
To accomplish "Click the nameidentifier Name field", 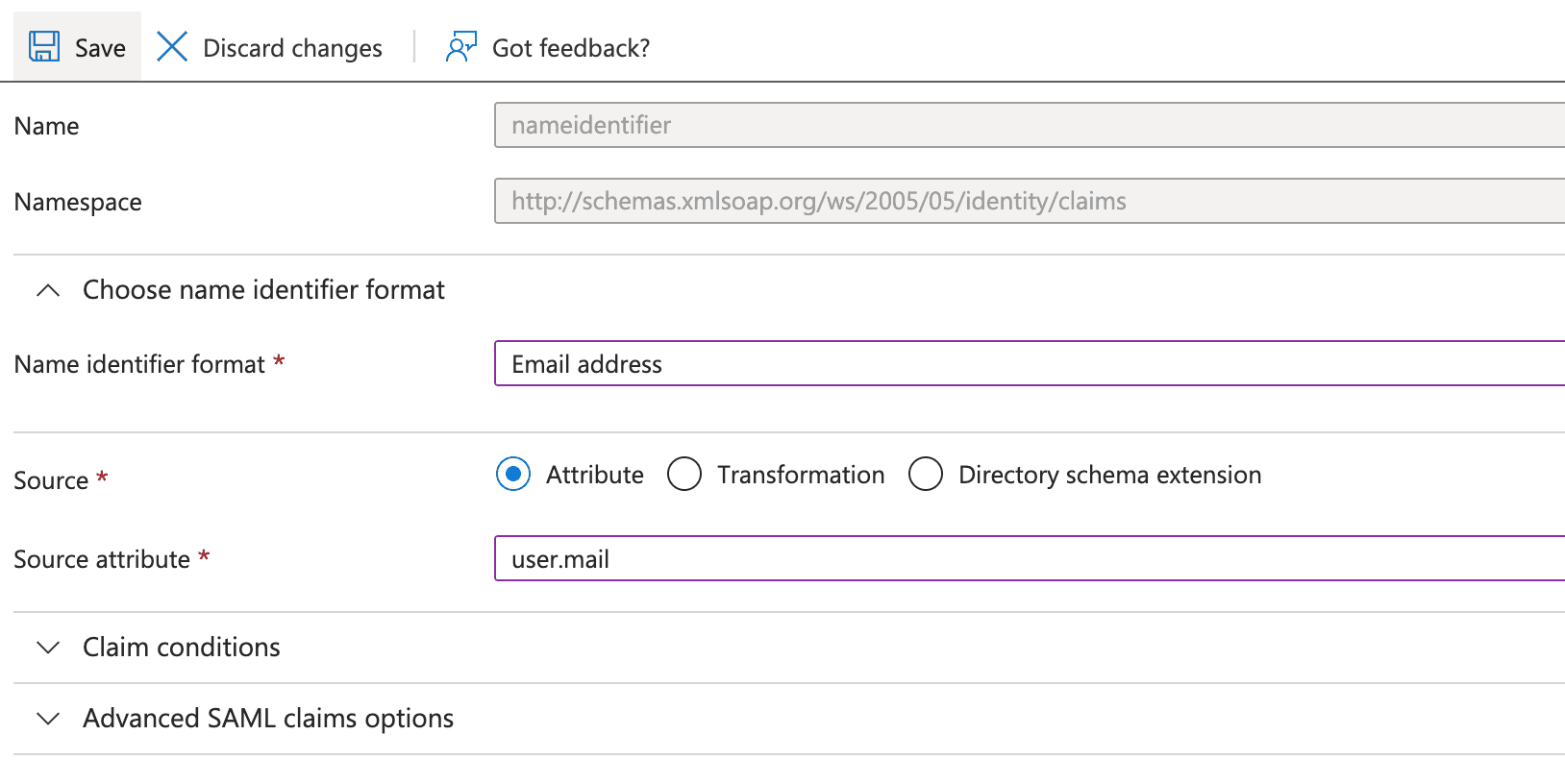I will [x=1029, y=125].
